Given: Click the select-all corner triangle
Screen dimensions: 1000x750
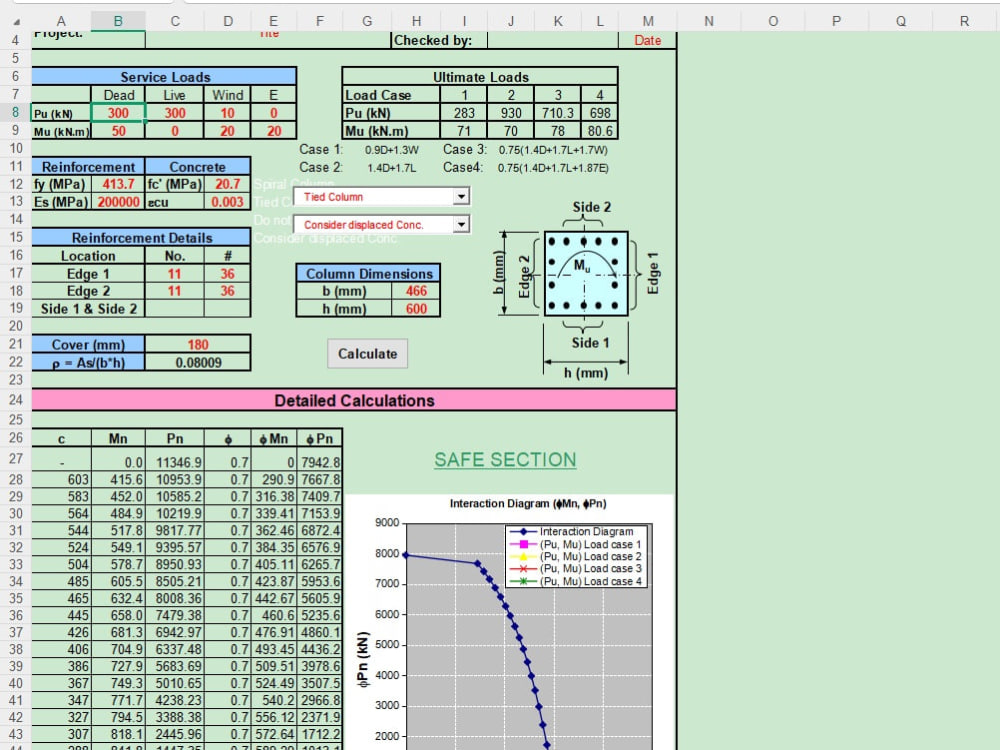Looking at the screenshot, I should point(16,22).
